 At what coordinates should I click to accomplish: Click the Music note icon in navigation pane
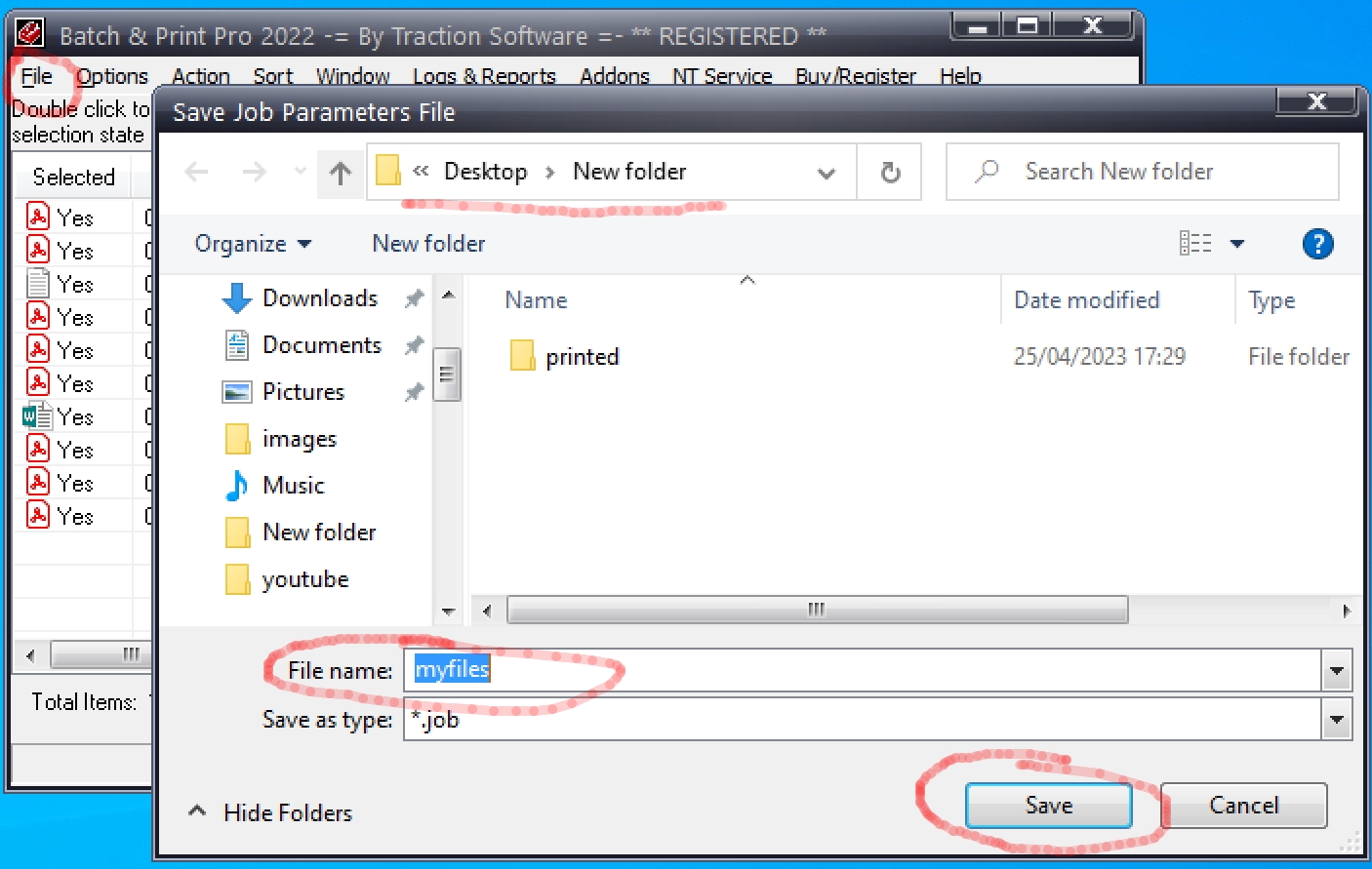point(236,485)
